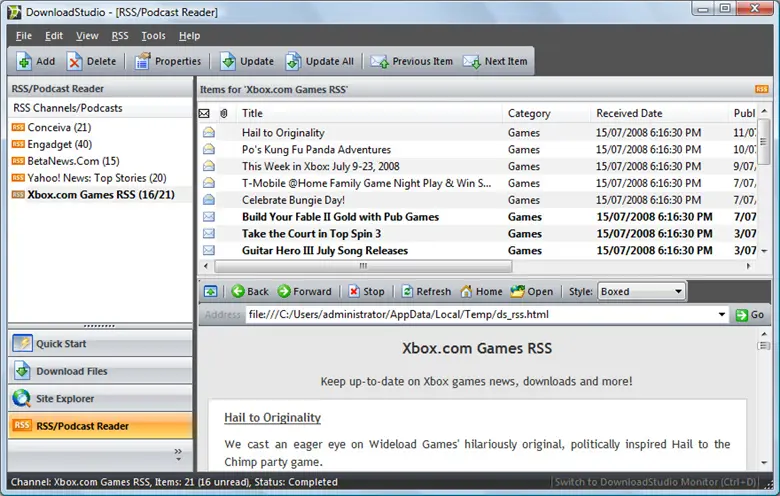Click the item list horizontal scrollbar

tap(480, 267)
